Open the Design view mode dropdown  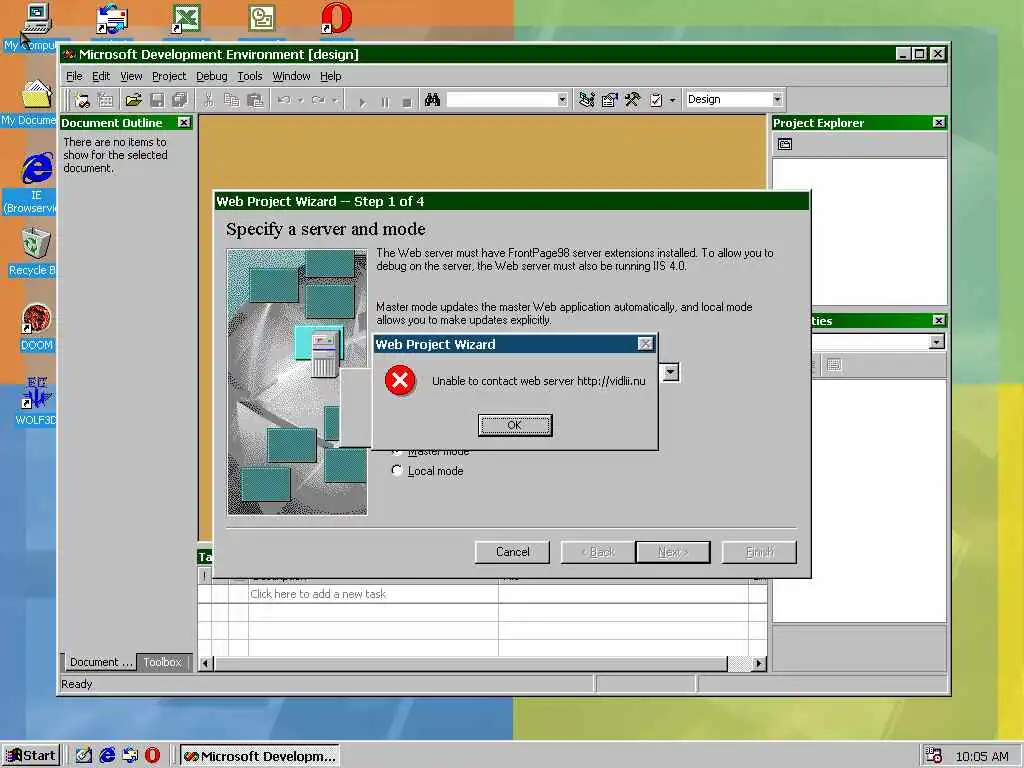777,99
